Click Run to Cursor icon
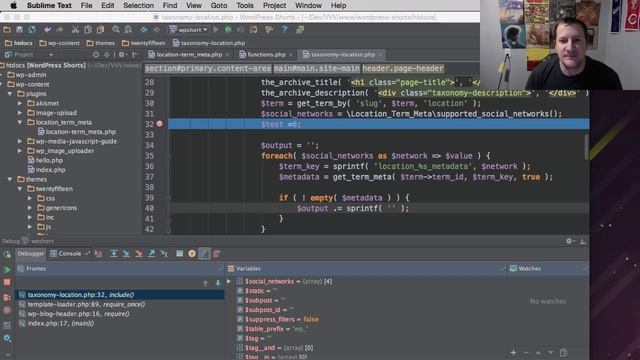The image size is (640, 360). (x=164, y=253)
